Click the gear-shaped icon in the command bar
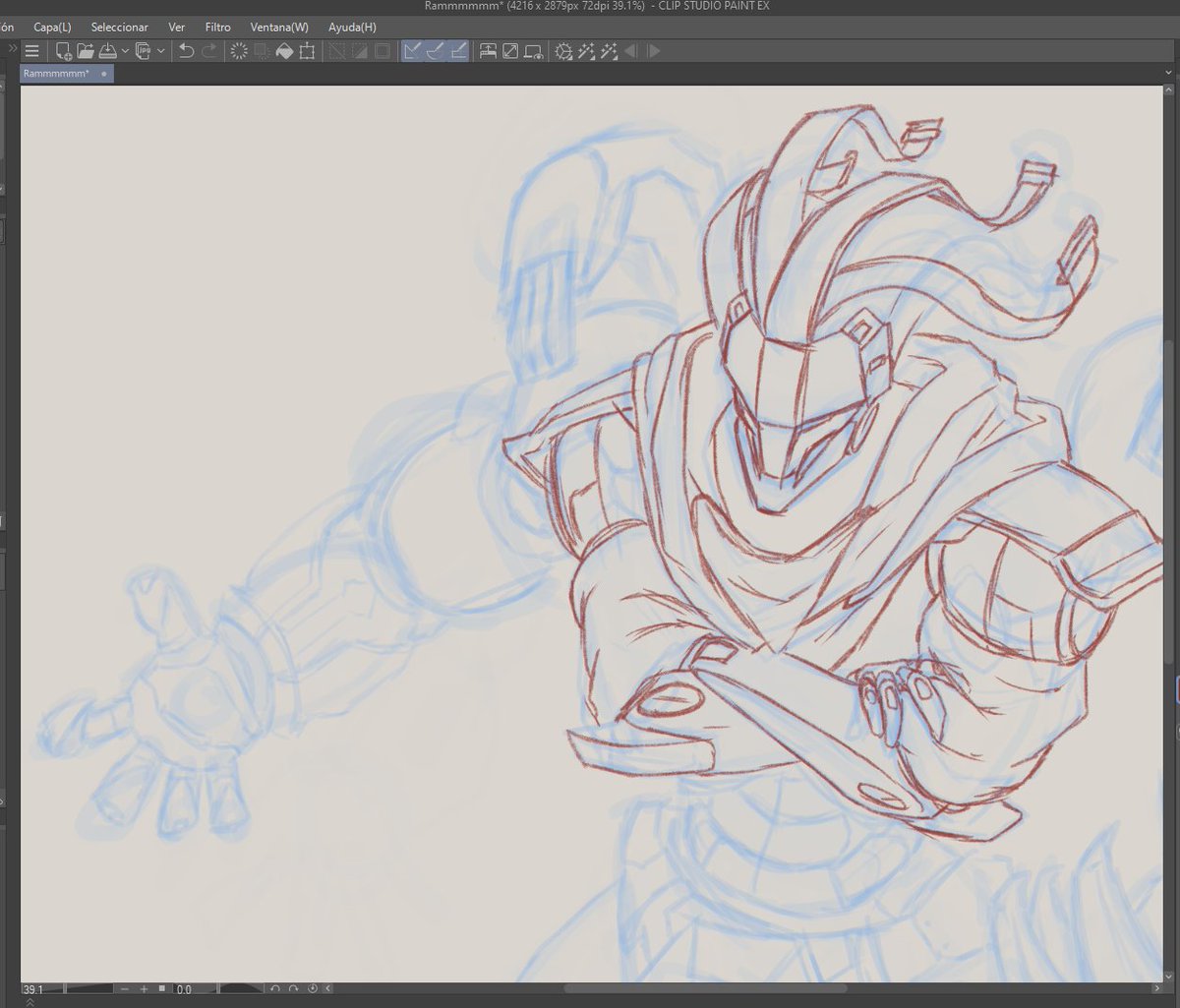This screenshot has height=1008, width=1180. pos(563,51)
